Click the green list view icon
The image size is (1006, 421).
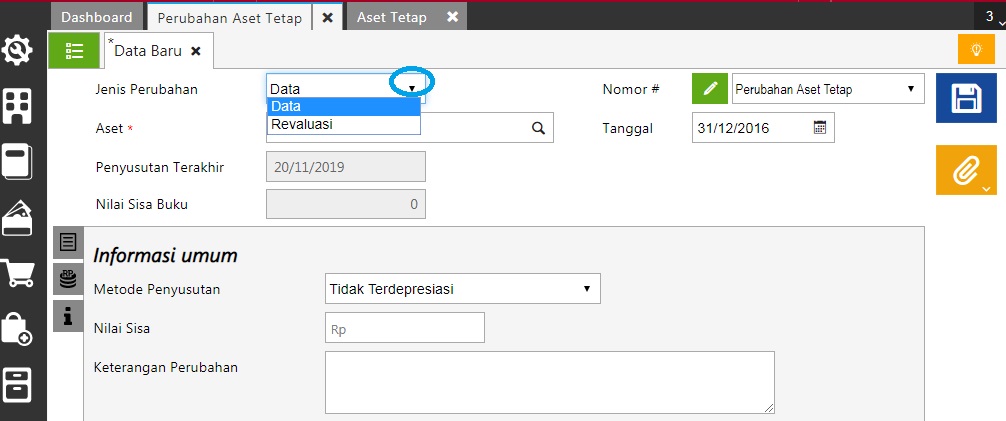click(x=74, y=50)
